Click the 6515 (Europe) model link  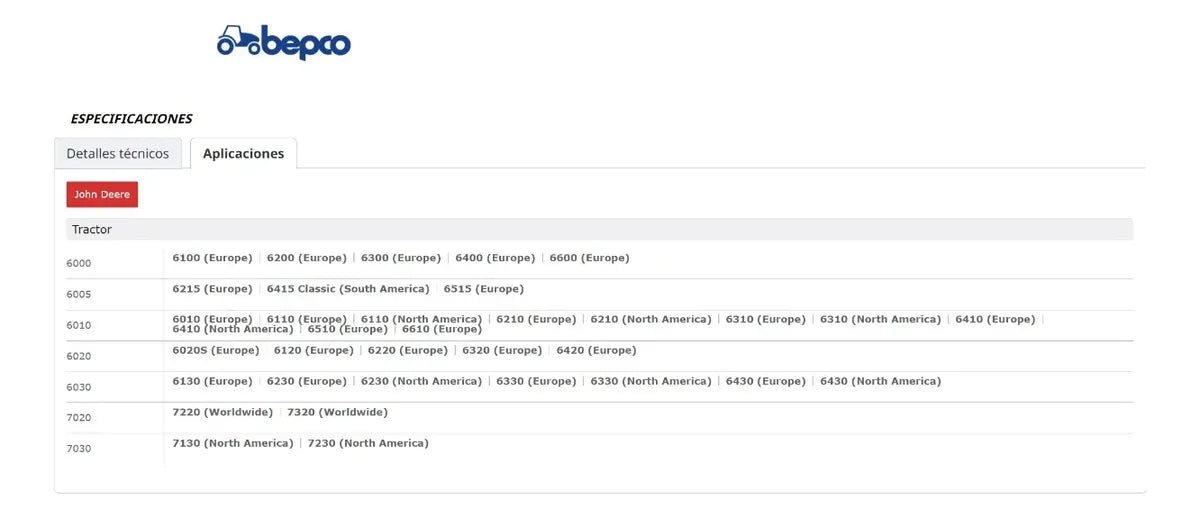484,289
